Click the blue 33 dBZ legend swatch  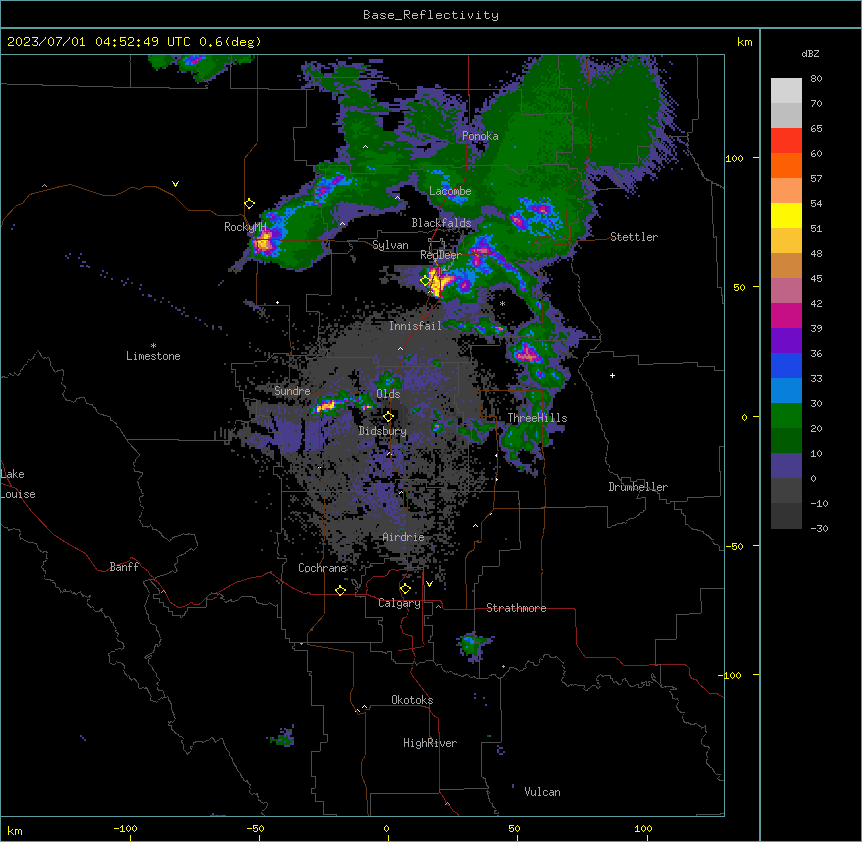pos(786,366)
